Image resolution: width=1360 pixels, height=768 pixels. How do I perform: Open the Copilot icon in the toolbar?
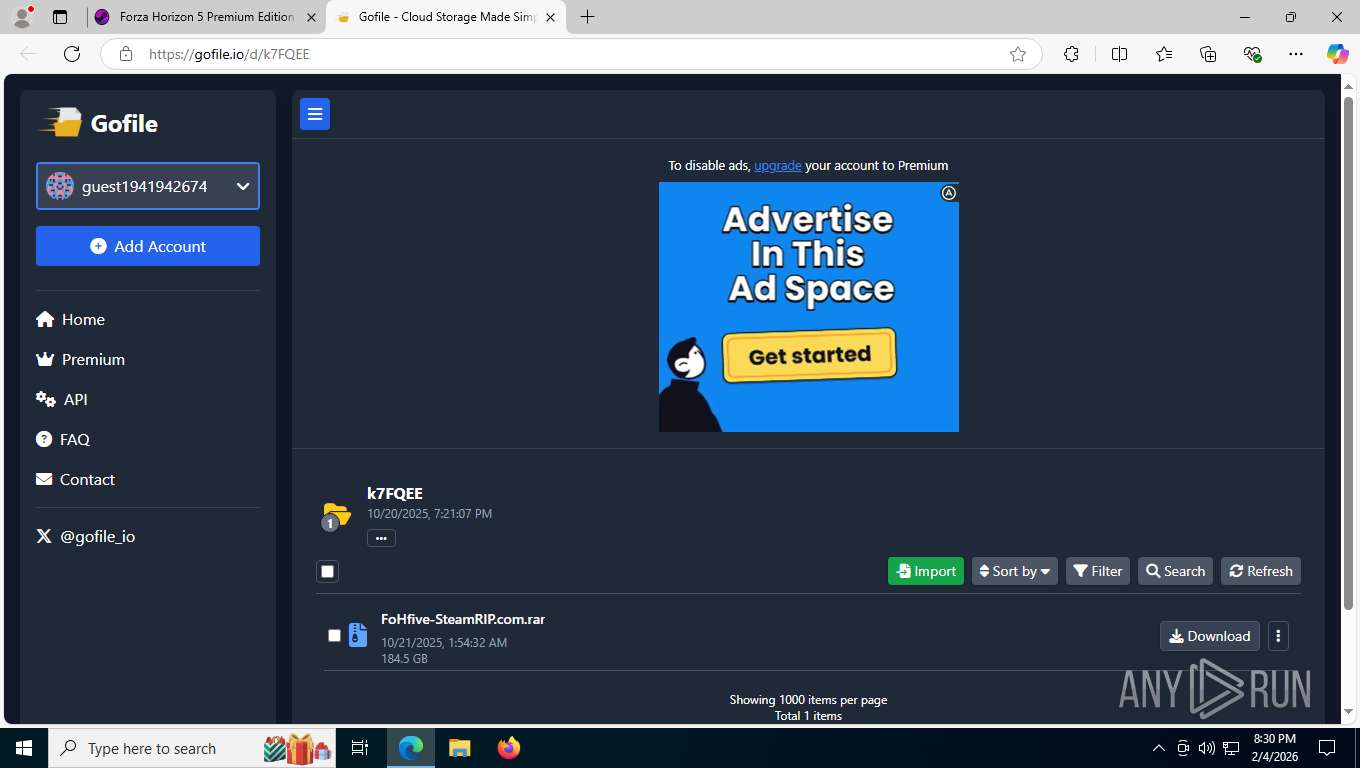[x=1337, y=54]
